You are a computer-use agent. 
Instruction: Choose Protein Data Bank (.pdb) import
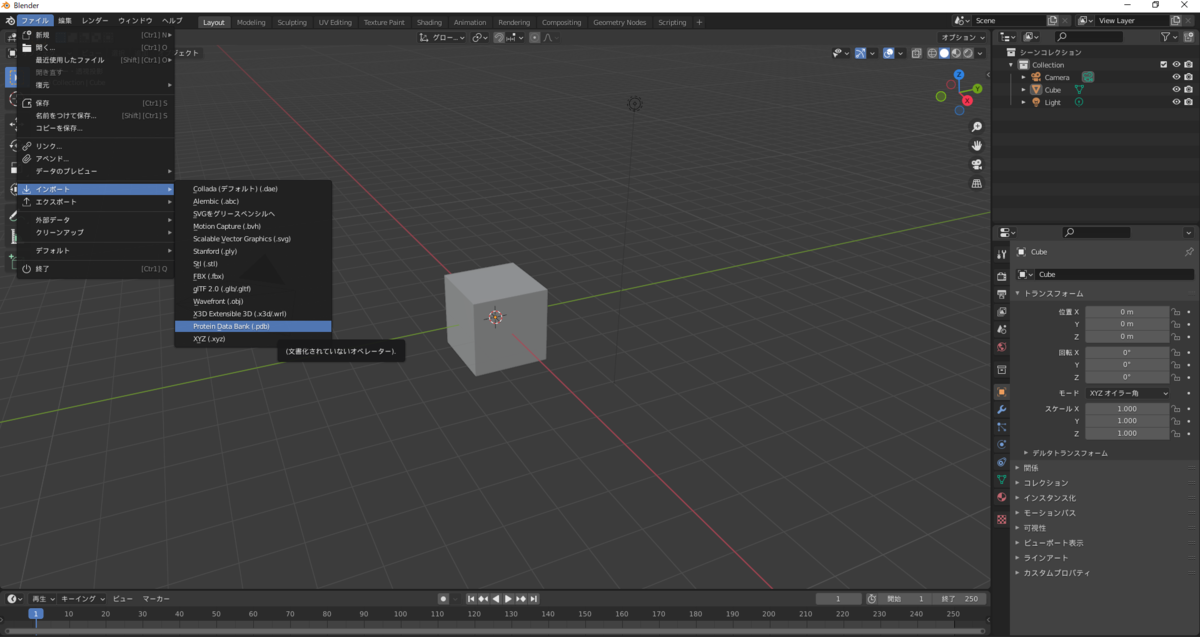point(253,326)
